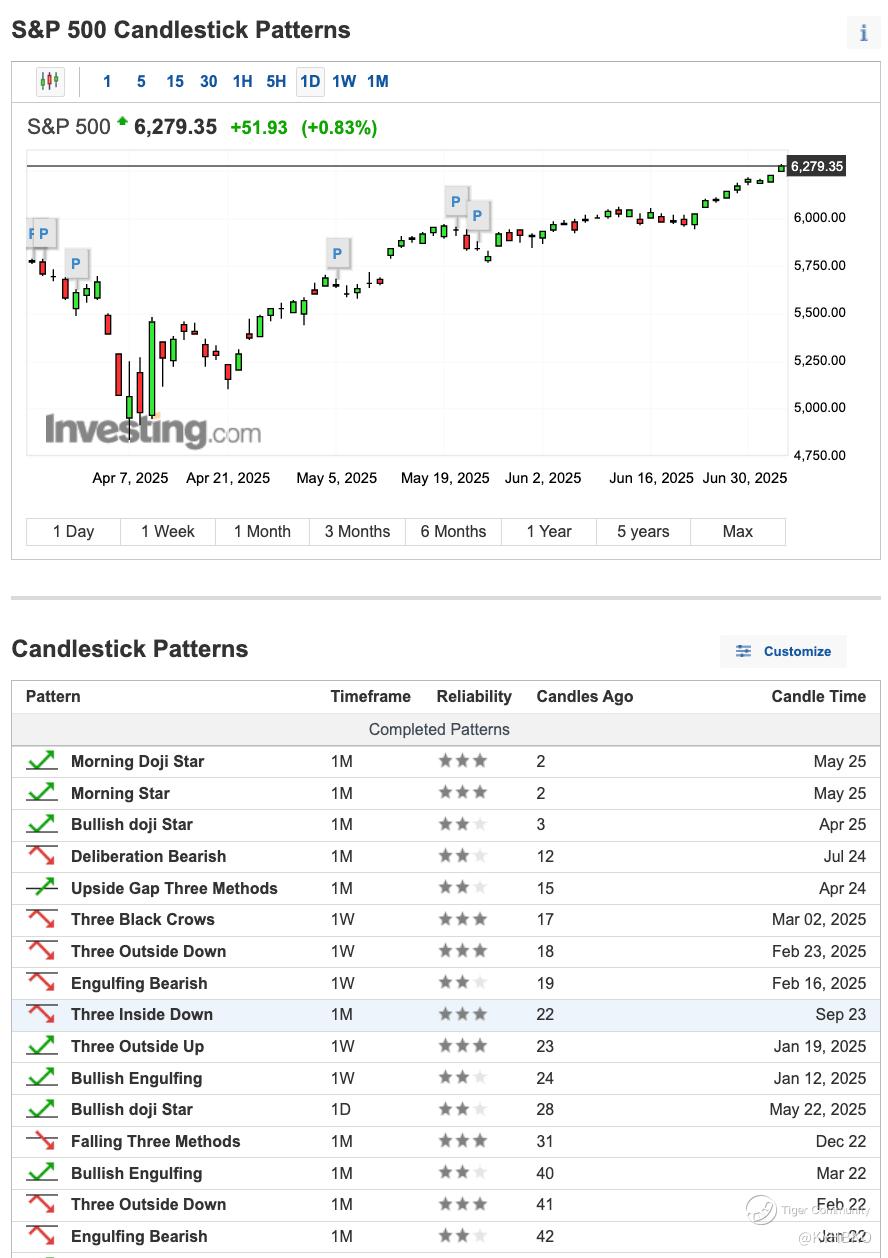This screenshot has height=1258, width=888.
Task: Click the Jan 12, 2025 candle time
Action: [x=819, y=1078]
